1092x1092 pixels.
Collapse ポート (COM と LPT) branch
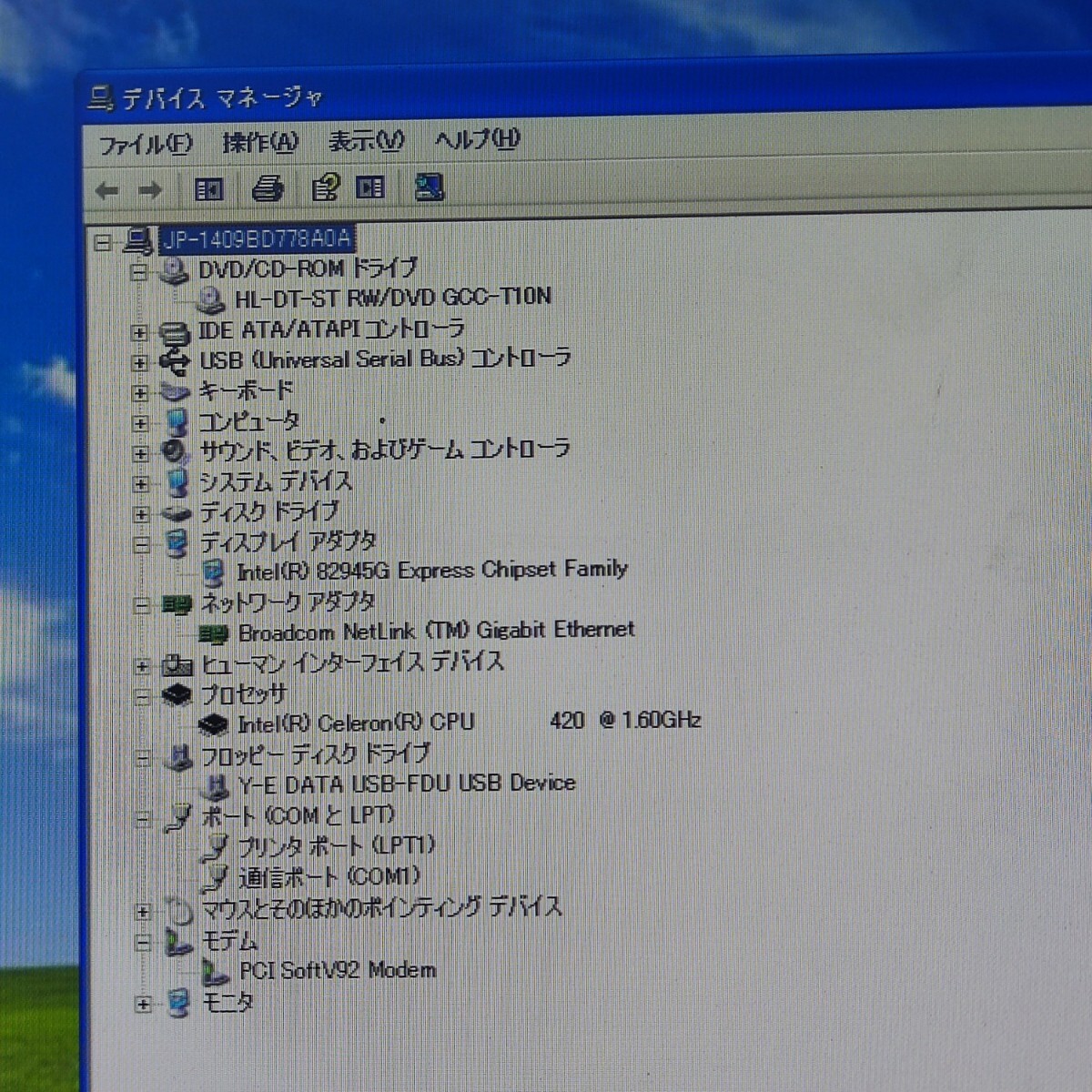142,819
